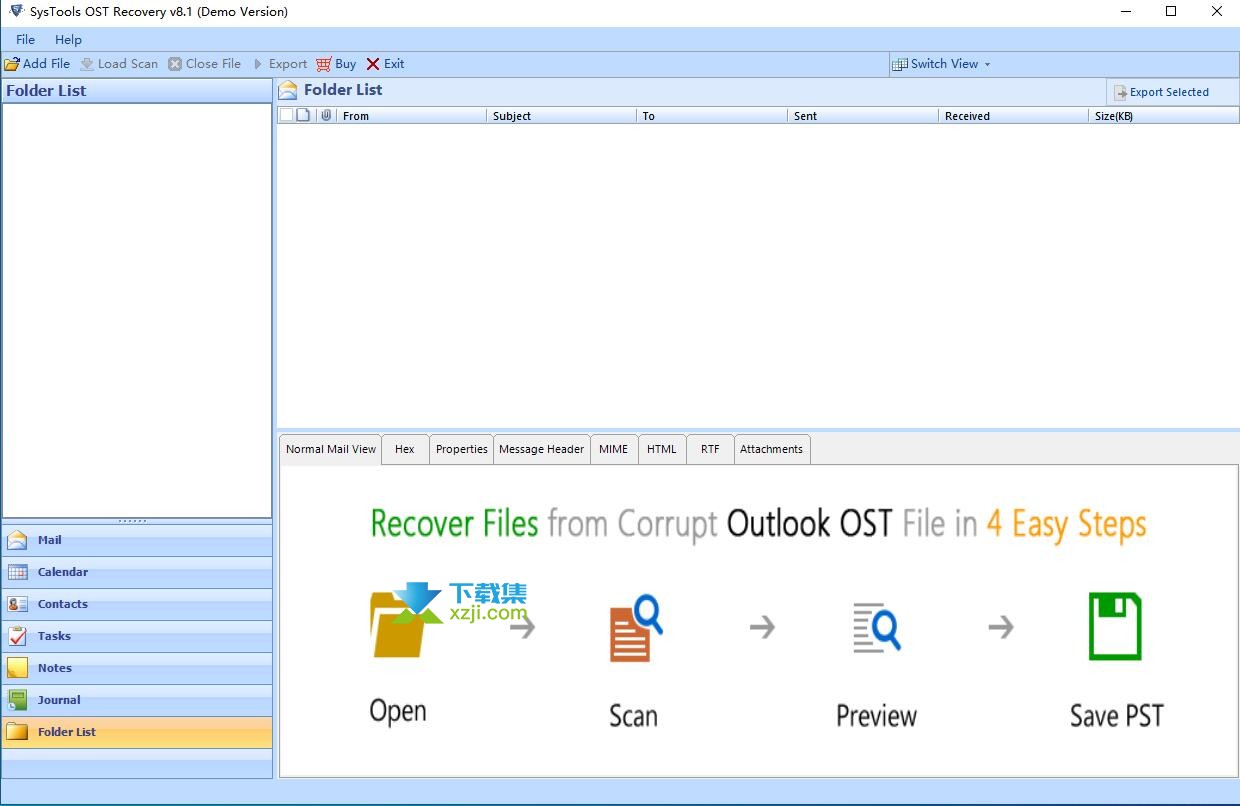Toggle the select-all checkbox in header
Screen dimensions: 1240x806
(286, 115)
